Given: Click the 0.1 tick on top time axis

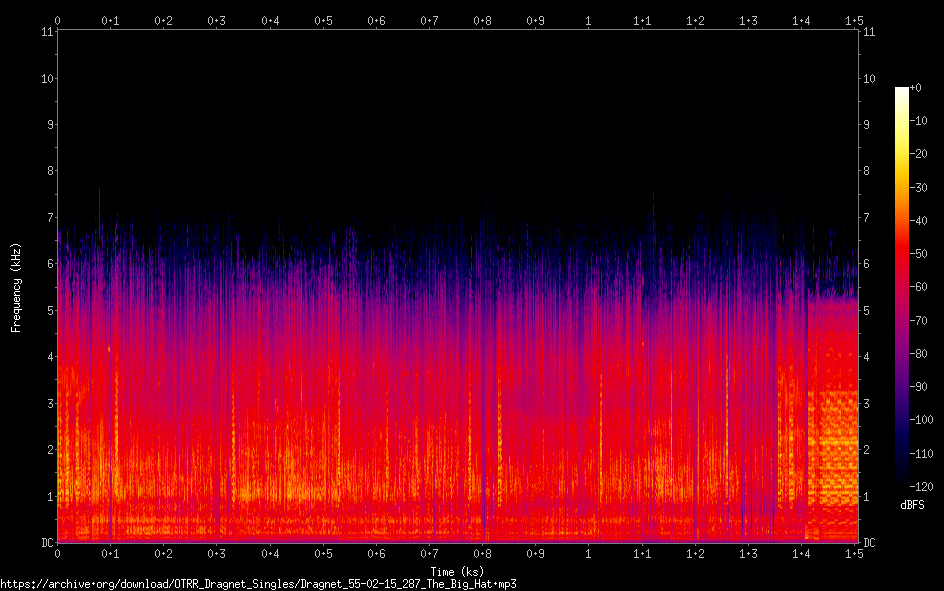Looking at the screenshot, I should (x=110, y=20).
